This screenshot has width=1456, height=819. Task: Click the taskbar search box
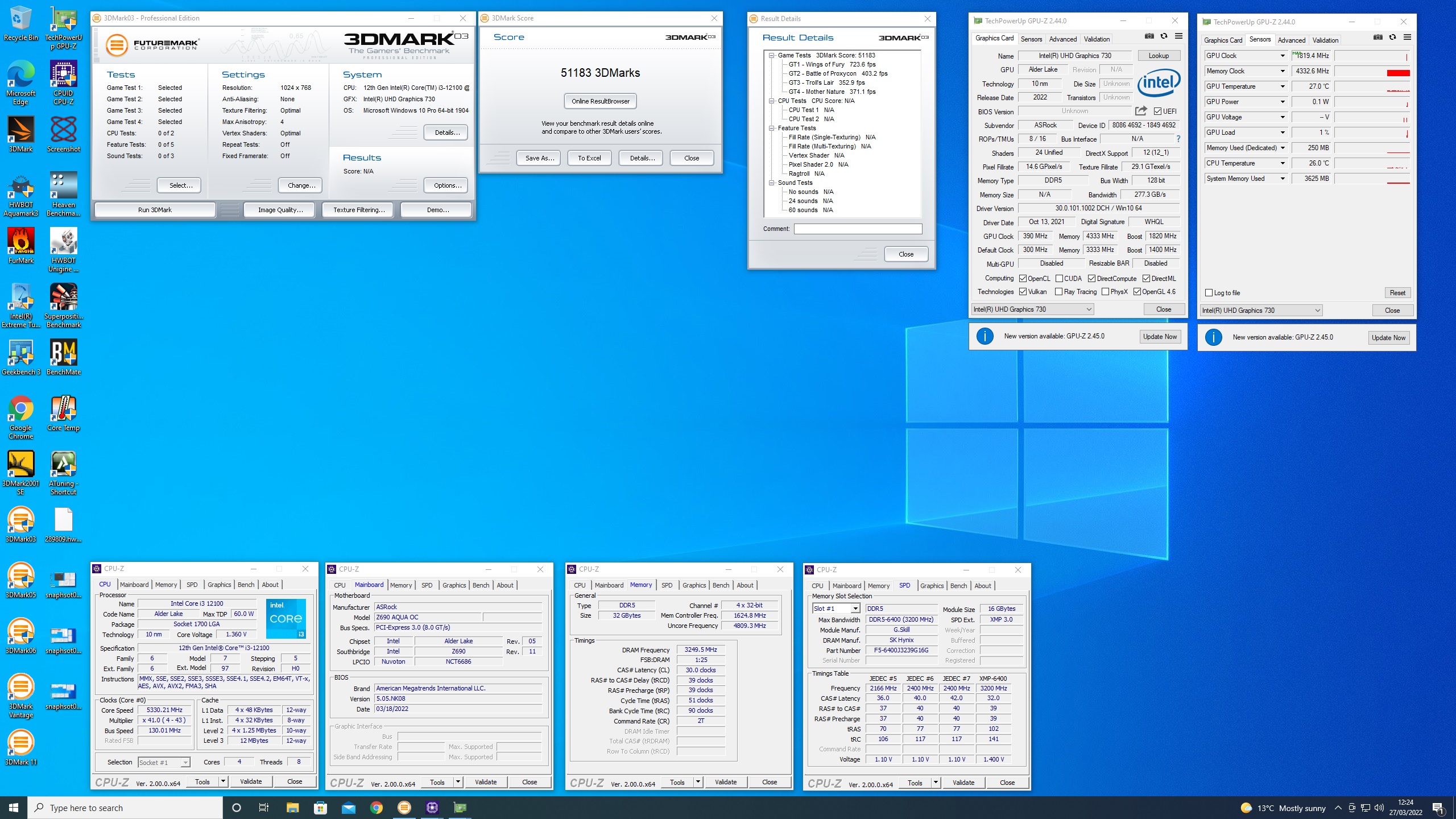(125, 808)
